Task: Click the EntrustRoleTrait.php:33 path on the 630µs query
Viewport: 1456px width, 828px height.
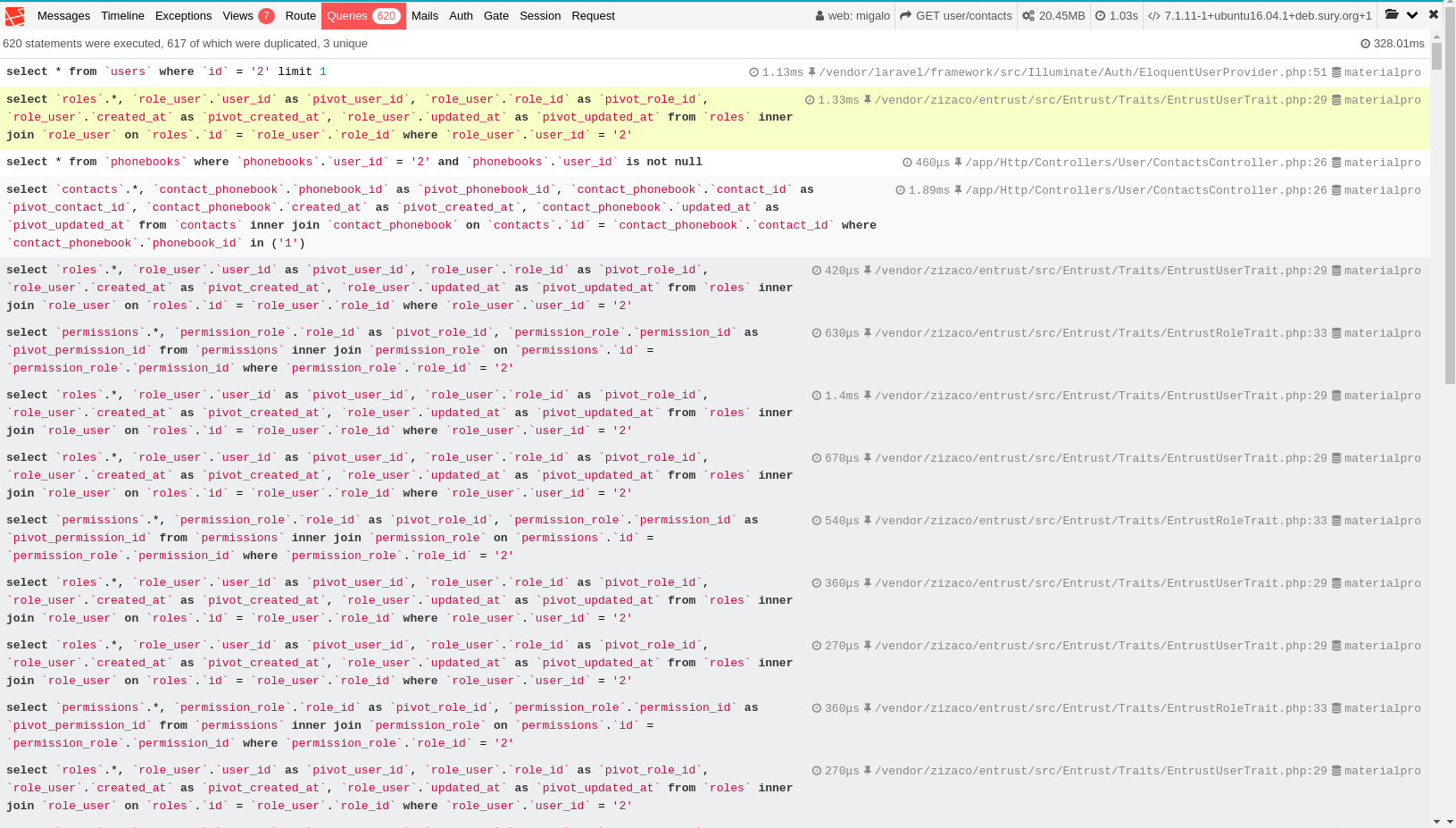Action: point(1101,333)
